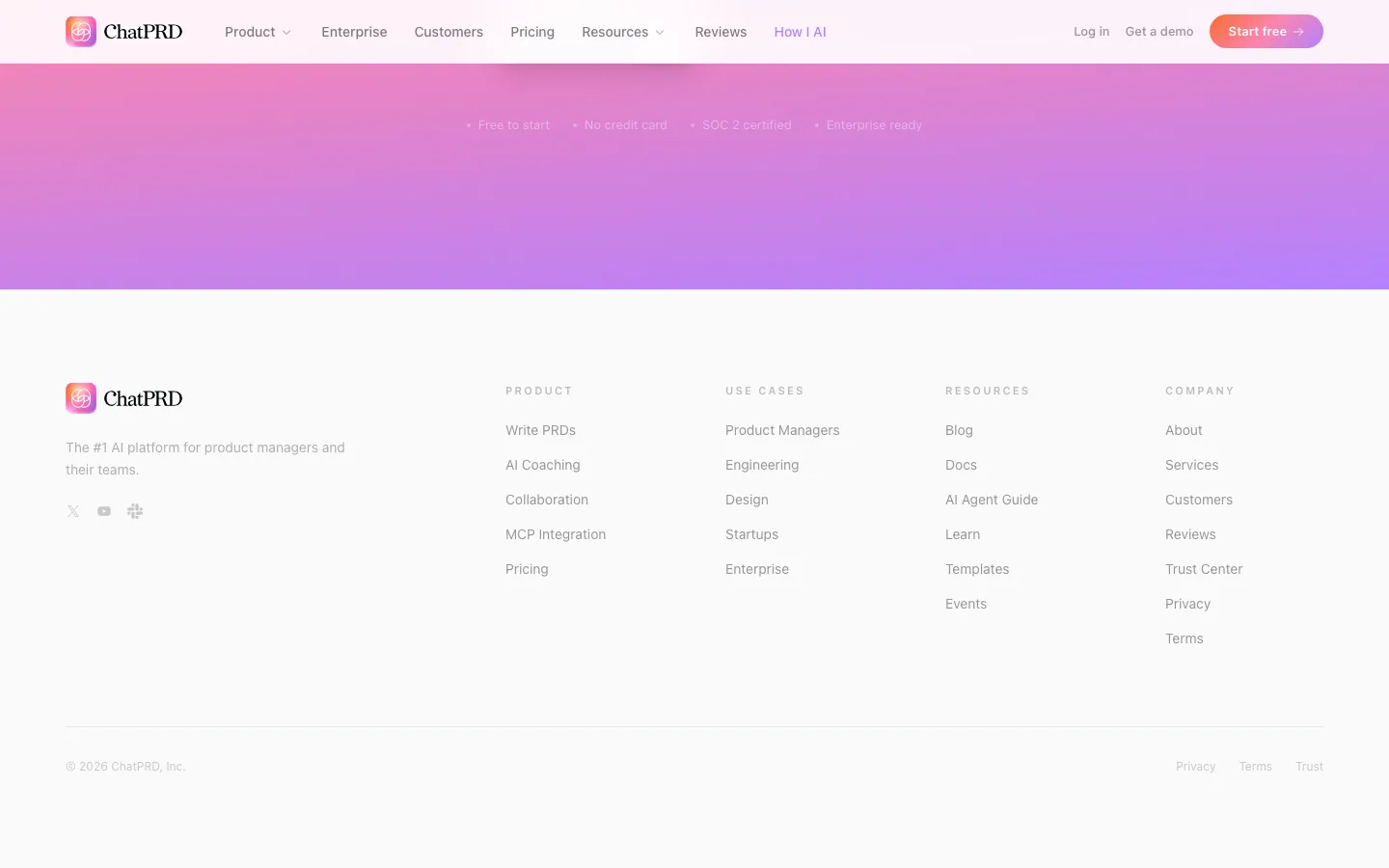Open Customers in the Company column
1389x868 pixels.
[x=1199, y=500]
